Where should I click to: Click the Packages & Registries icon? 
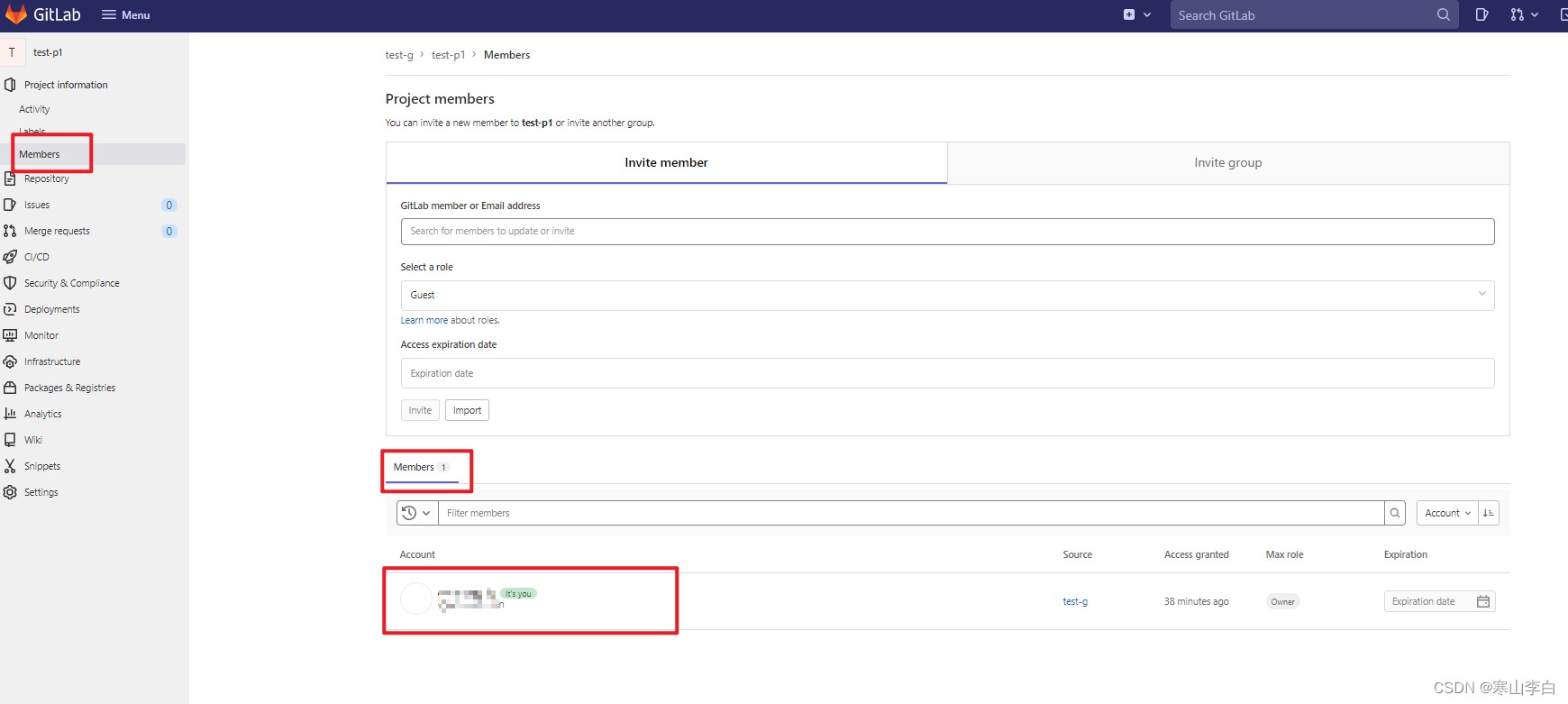tap(10, 388)
